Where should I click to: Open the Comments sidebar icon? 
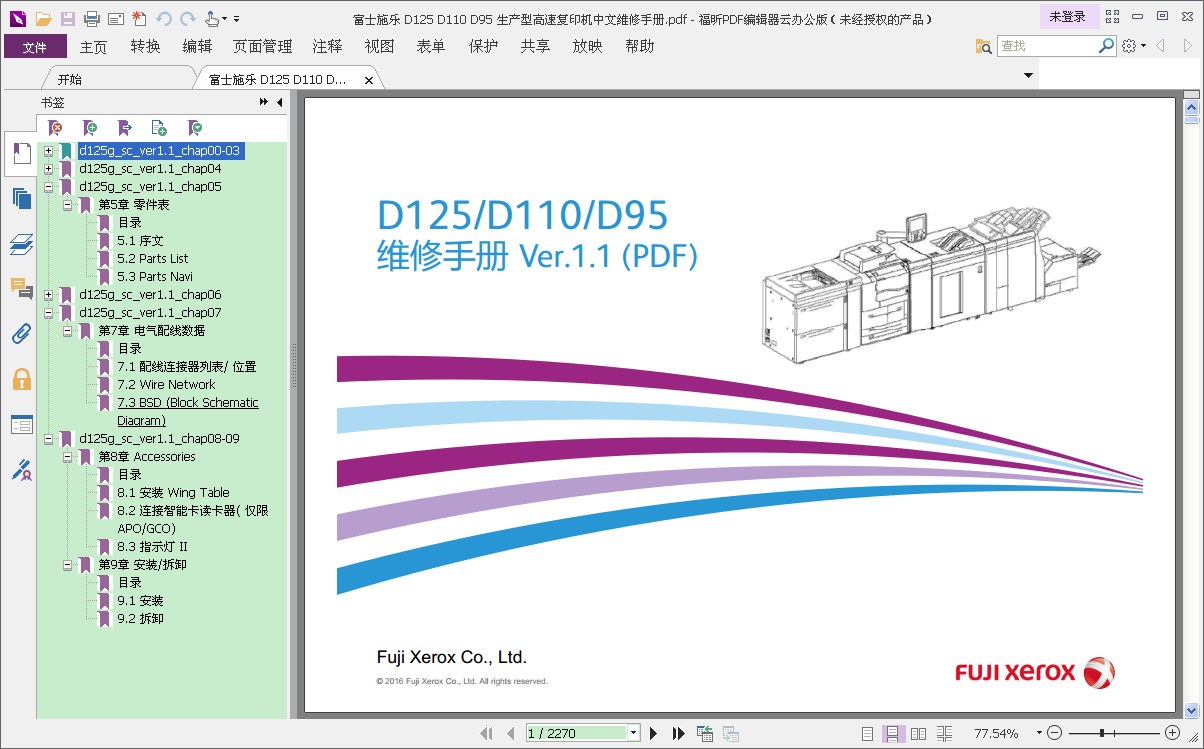click(x=22, y=289)
